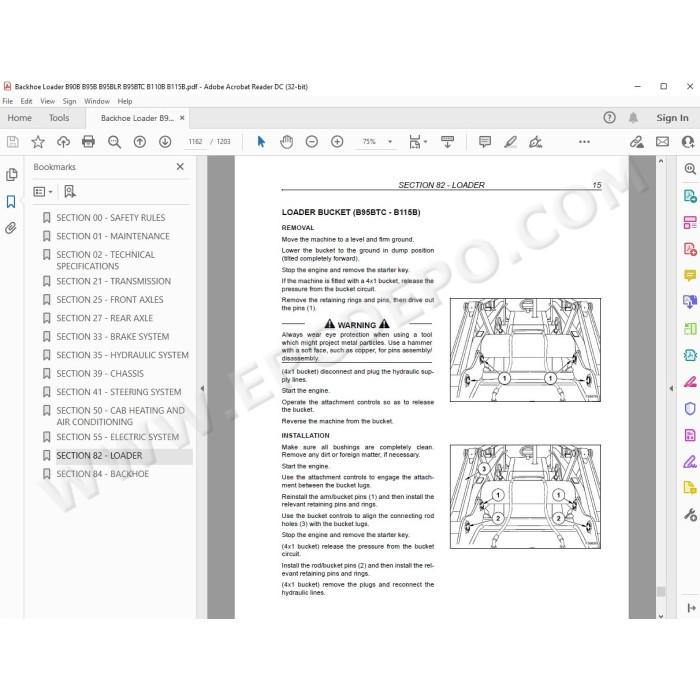Select the highlighter pen tool

510,142
